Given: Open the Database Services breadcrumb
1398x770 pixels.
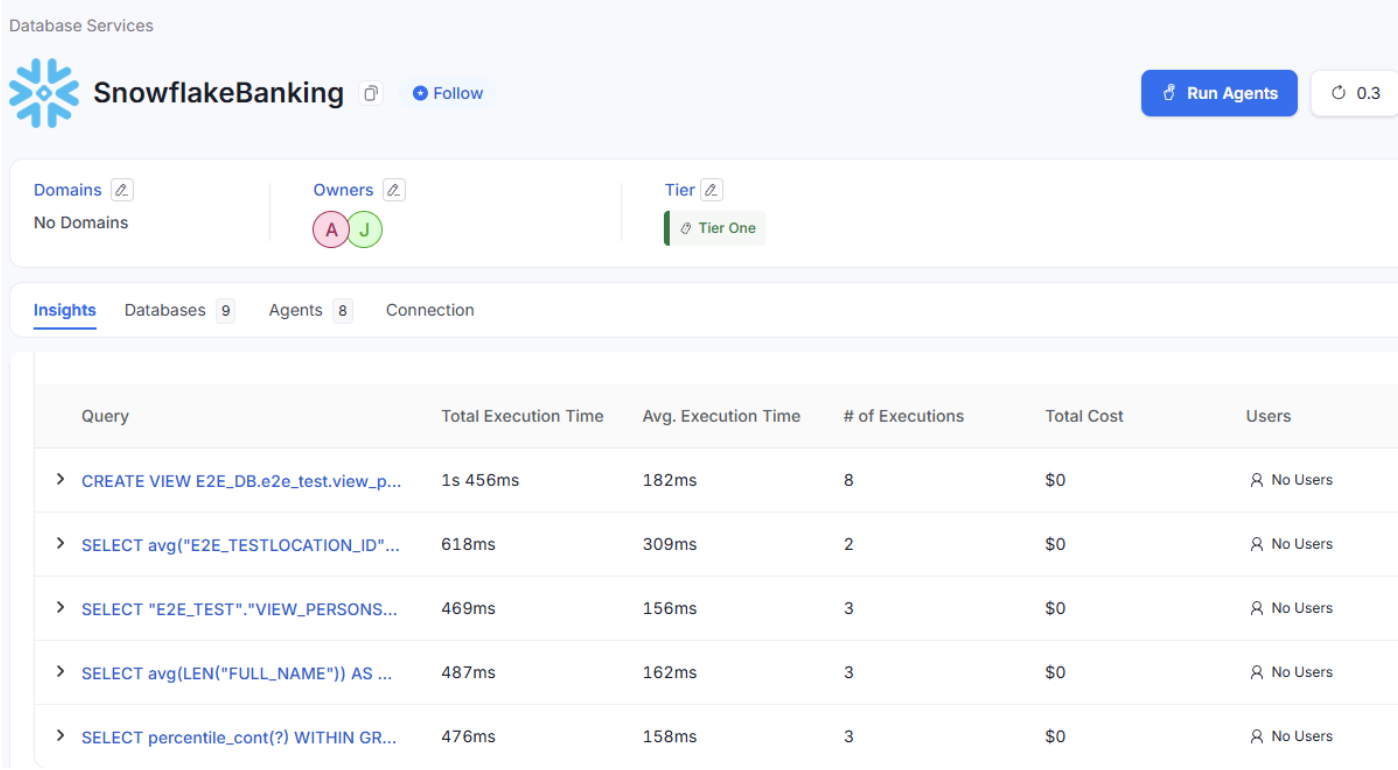Looking at the screenshot, I should [81, 26].
